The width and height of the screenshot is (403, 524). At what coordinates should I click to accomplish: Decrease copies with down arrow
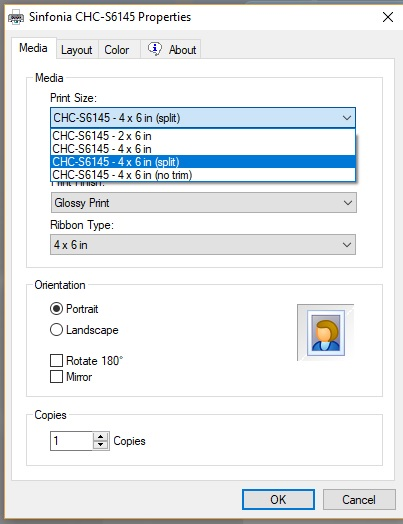pos(101,445)
